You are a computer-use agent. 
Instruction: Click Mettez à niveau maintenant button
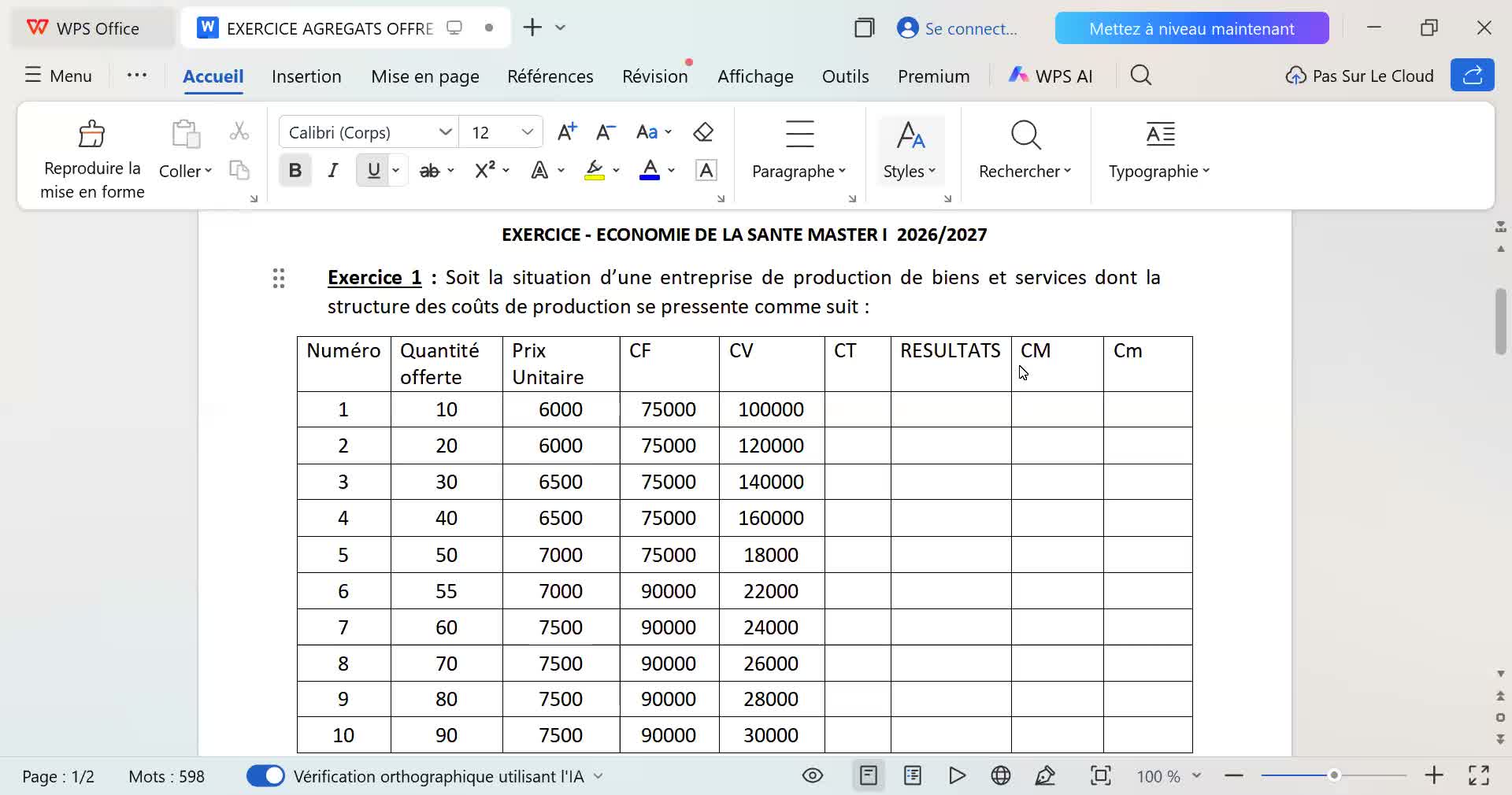tap(1191, 28)
